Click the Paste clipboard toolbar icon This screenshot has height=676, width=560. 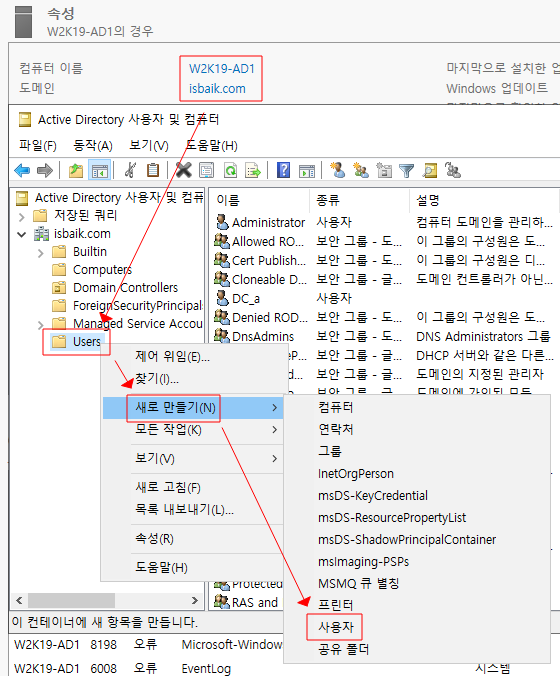153,170
